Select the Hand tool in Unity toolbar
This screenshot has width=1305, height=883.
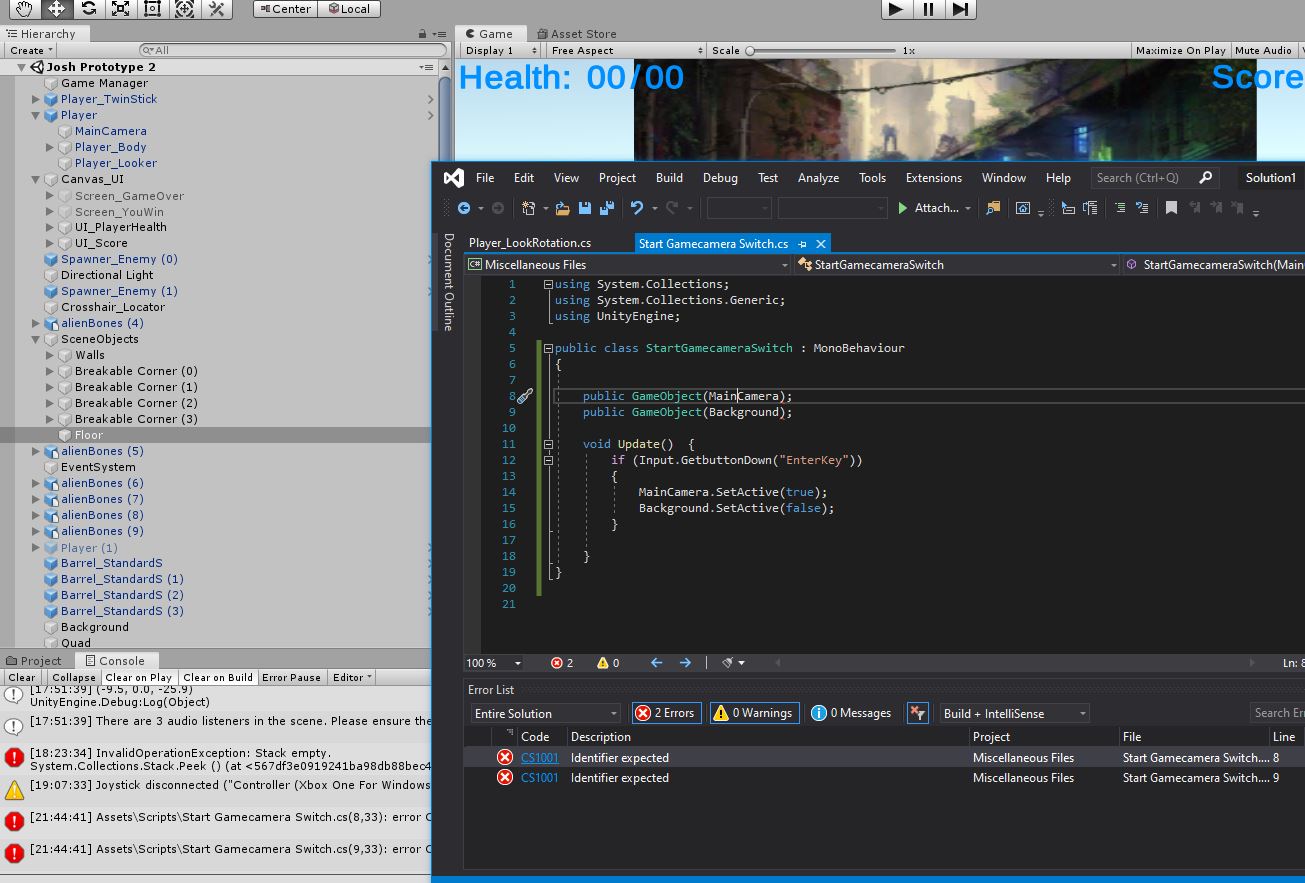pos(24,9)
